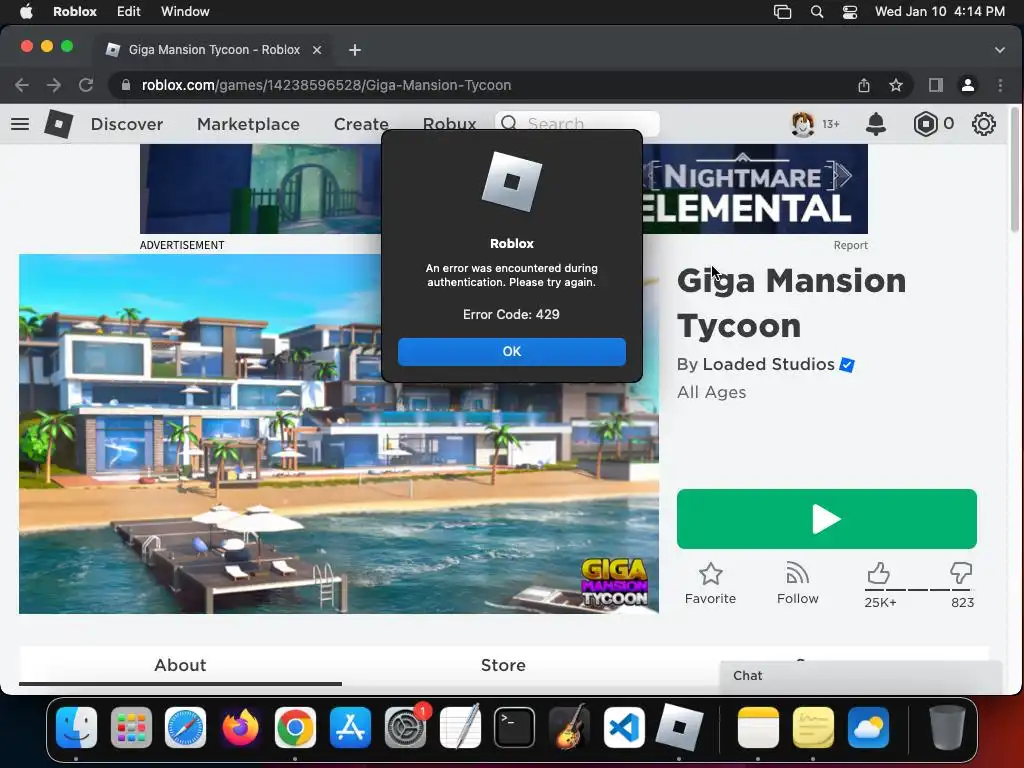Open Spotlight search in menu bar
This screenshot has width=1024, height=768.
click(816, 12)
